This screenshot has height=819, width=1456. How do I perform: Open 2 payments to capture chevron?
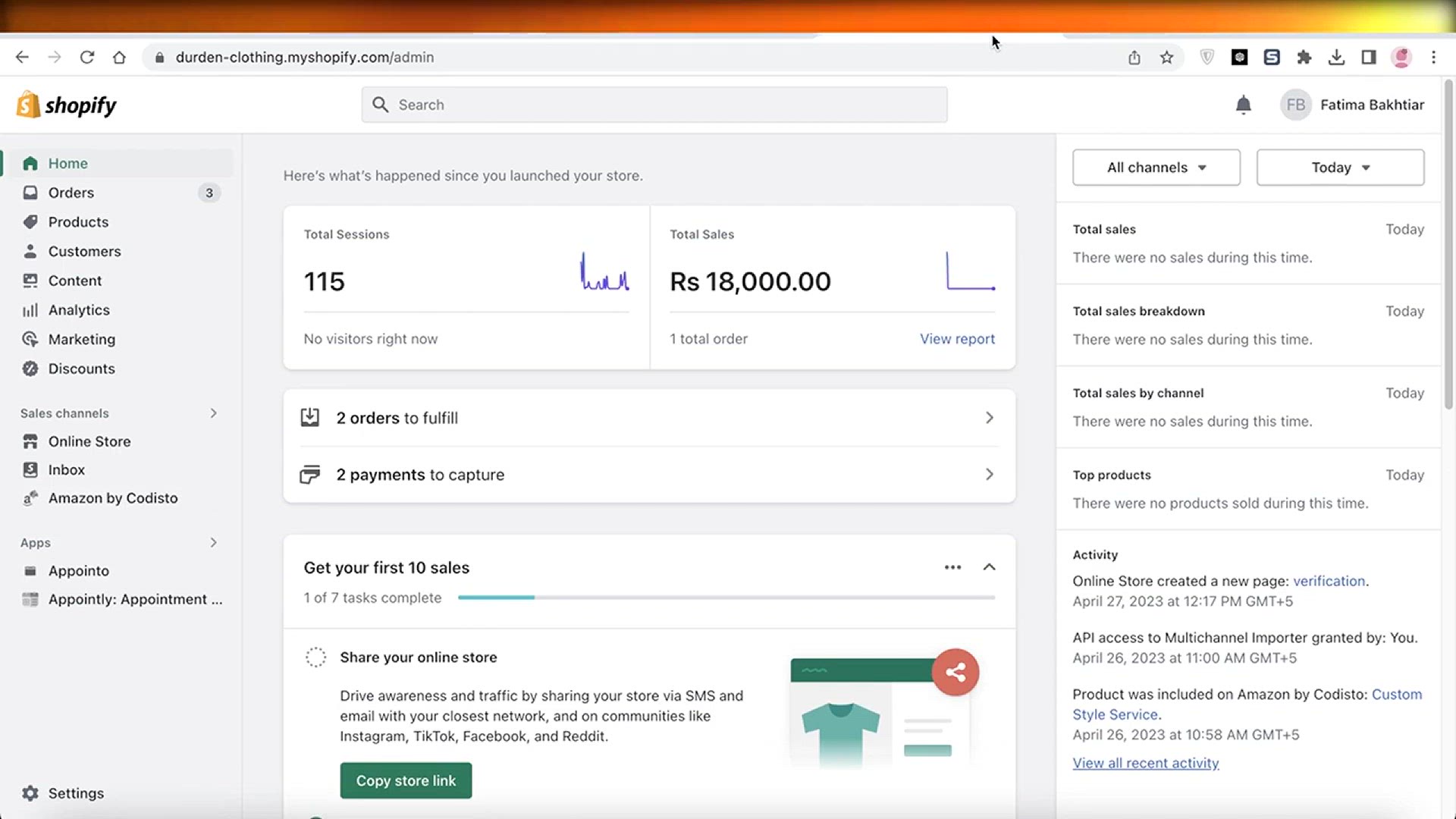tap(989, 475)
